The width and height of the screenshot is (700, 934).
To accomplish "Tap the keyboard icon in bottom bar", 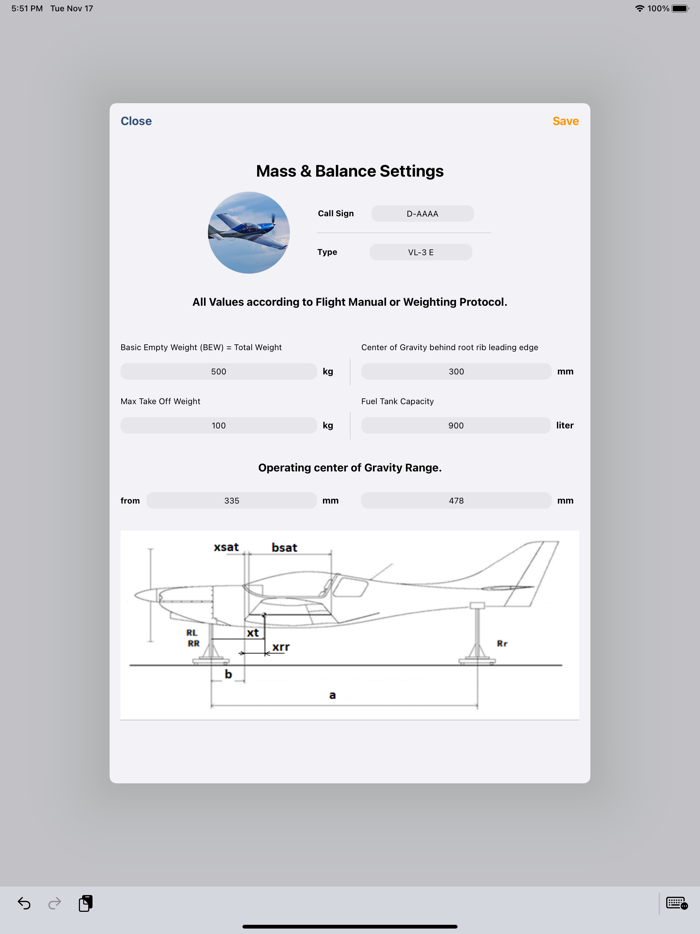I will (x=677, y=903).
